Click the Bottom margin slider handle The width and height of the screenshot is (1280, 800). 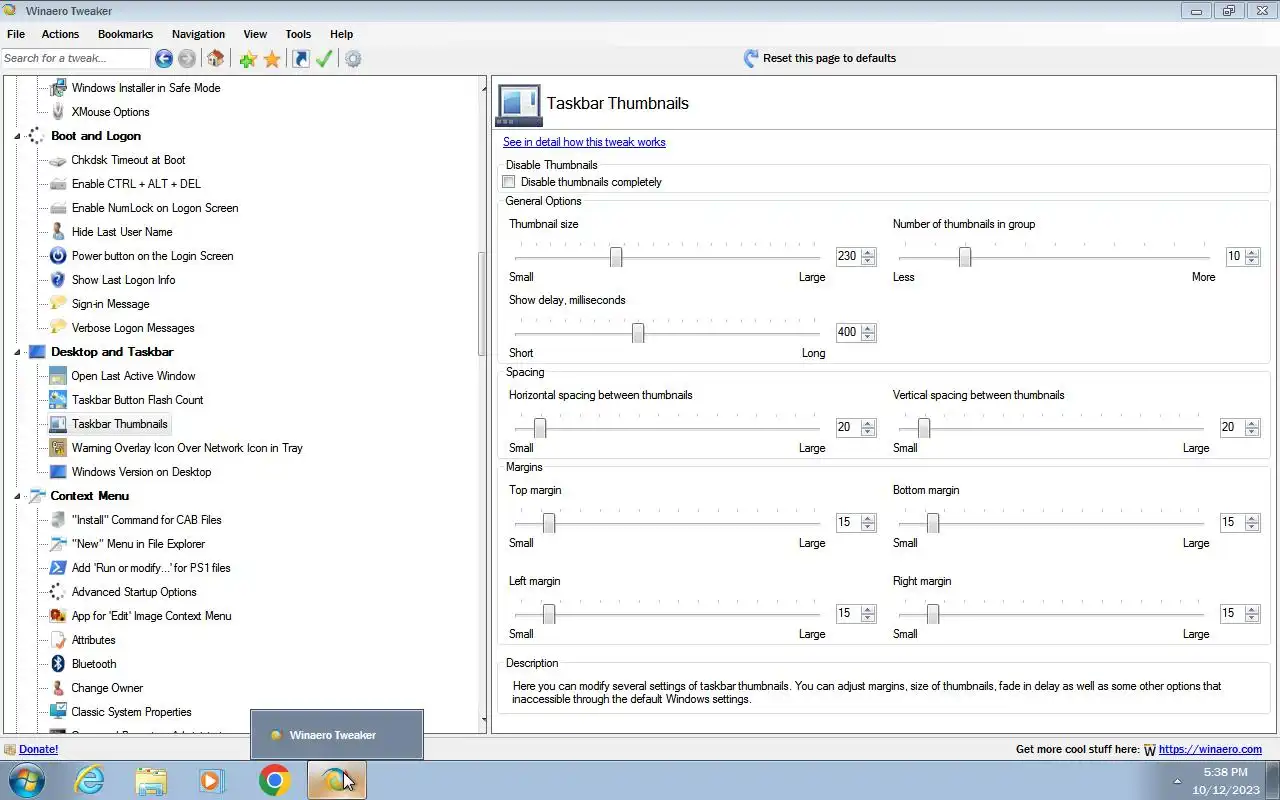933,523
